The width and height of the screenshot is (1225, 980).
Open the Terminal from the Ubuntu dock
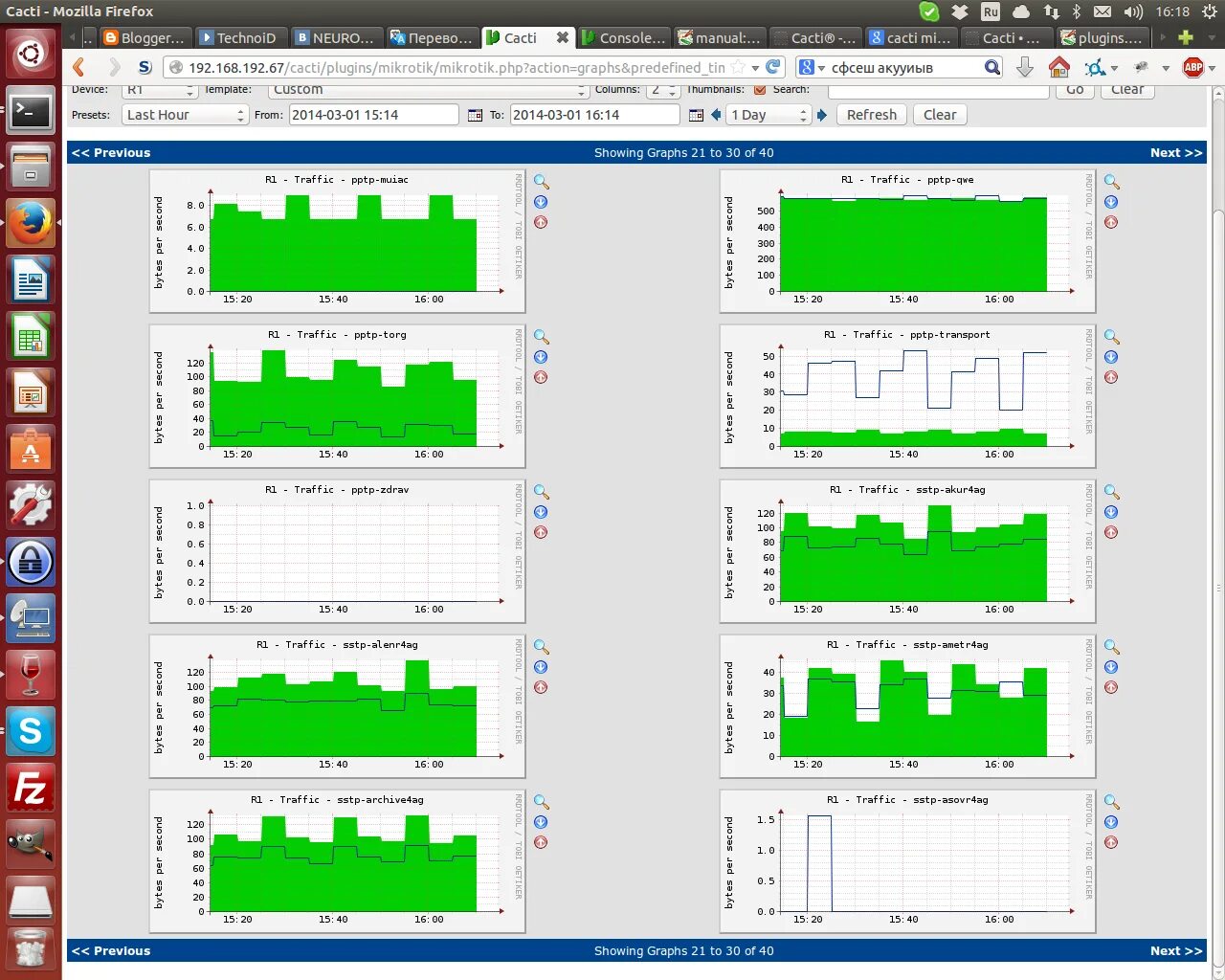click(x=31, y=111)
